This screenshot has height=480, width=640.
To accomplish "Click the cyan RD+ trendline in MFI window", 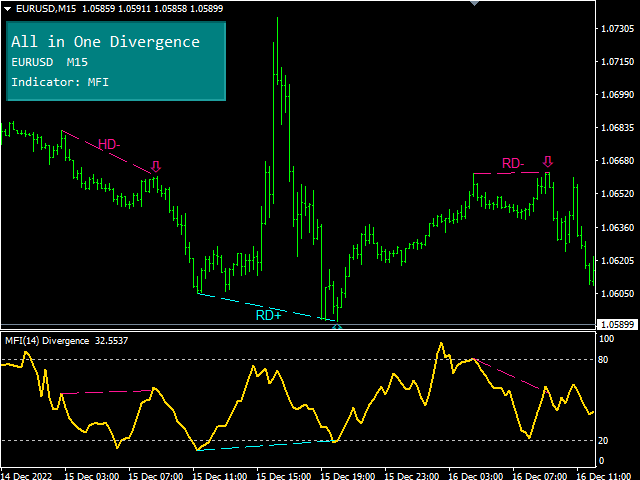I will click(265, 445).
